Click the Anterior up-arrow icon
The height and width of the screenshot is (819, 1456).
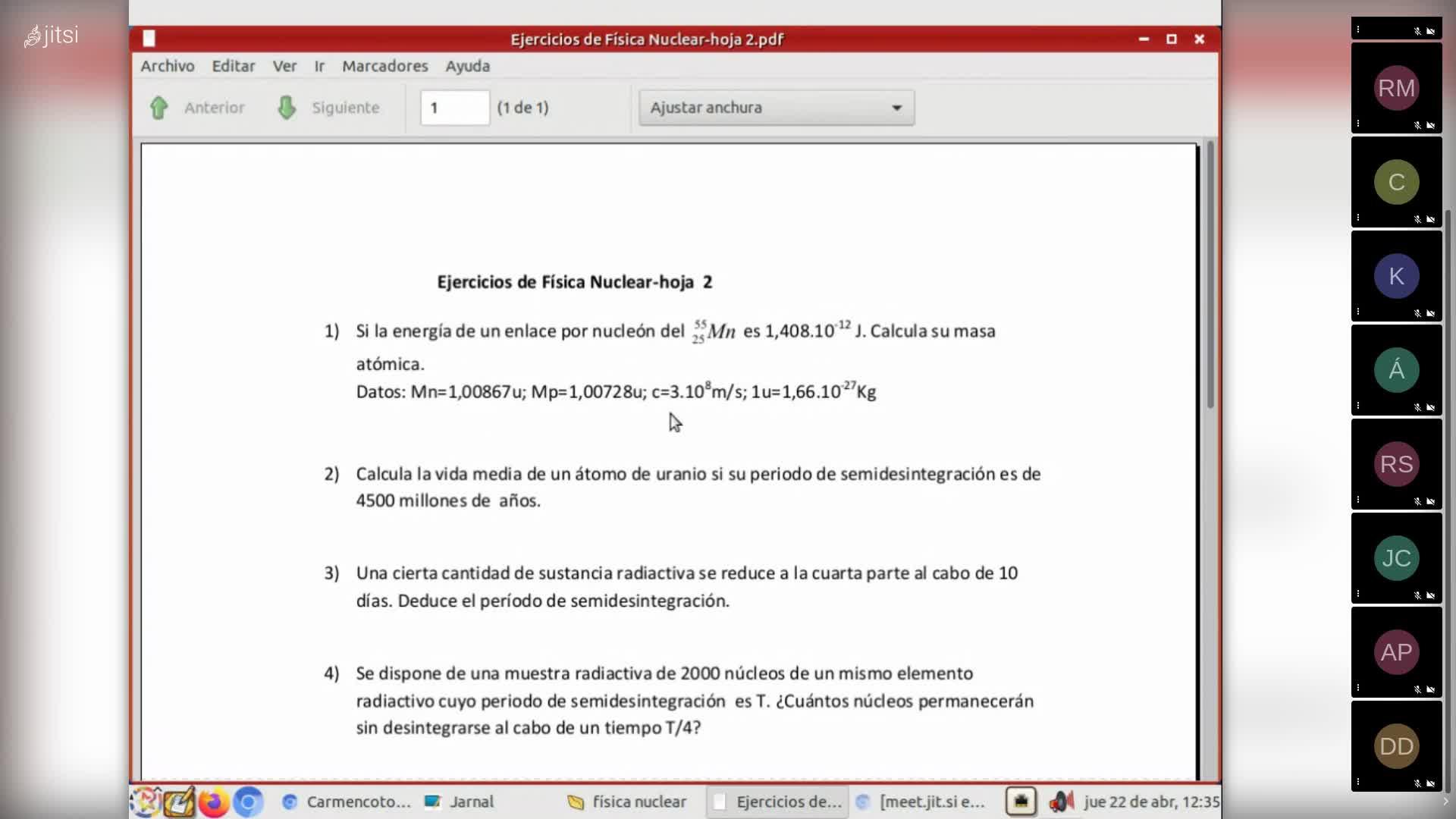(158, 108)
